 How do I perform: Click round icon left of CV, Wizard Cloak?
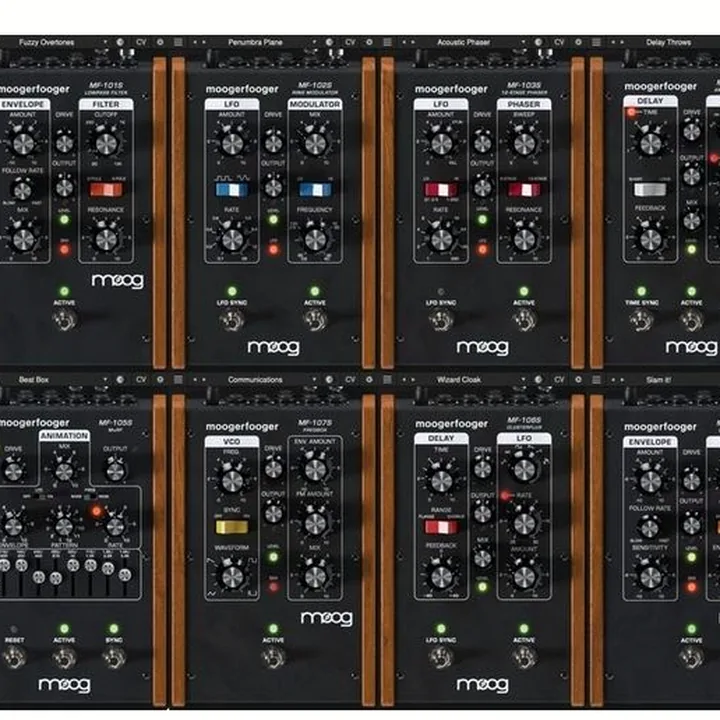click(x=539, y=380)
